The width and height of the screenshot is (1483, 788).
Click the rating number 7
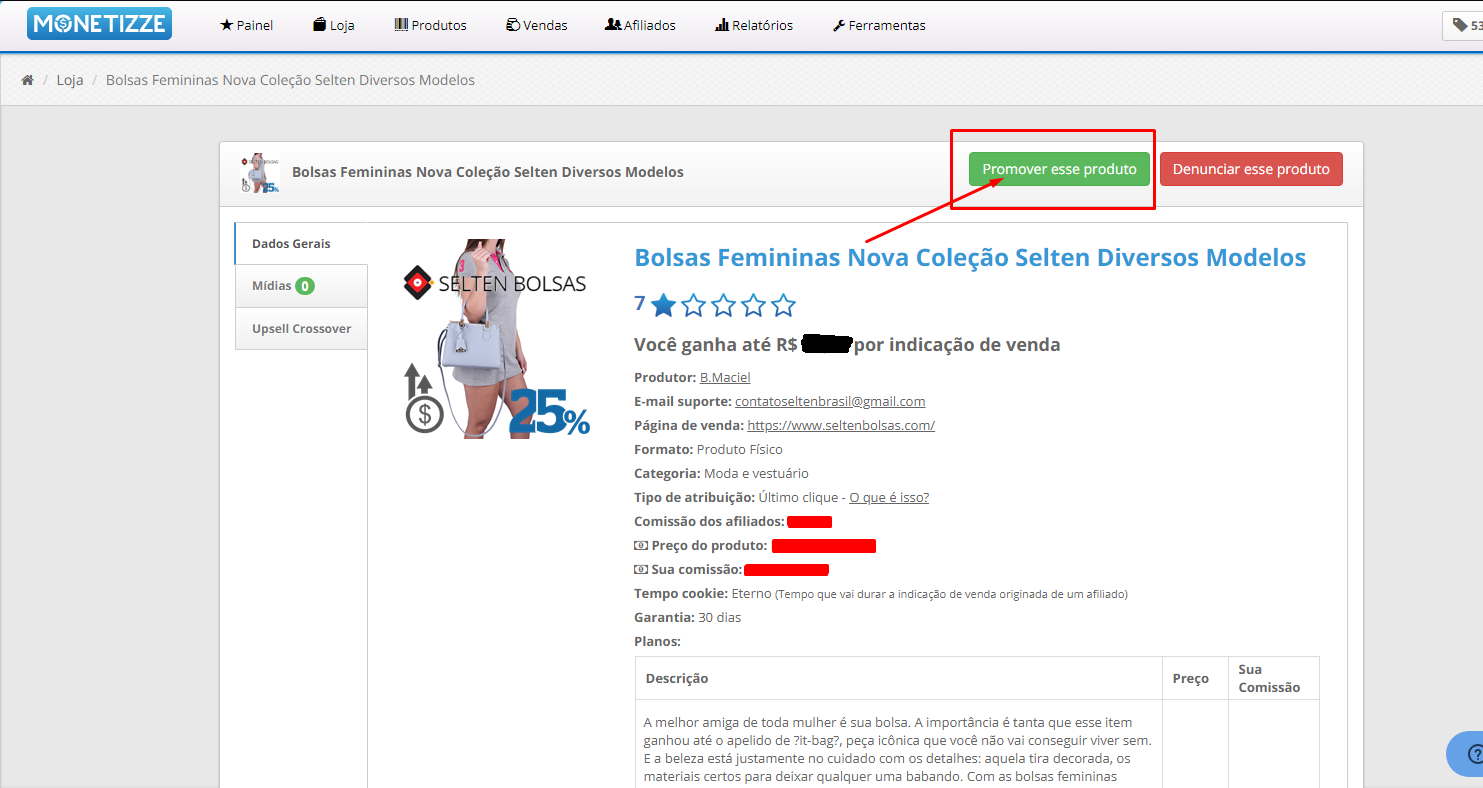point(640,303)
